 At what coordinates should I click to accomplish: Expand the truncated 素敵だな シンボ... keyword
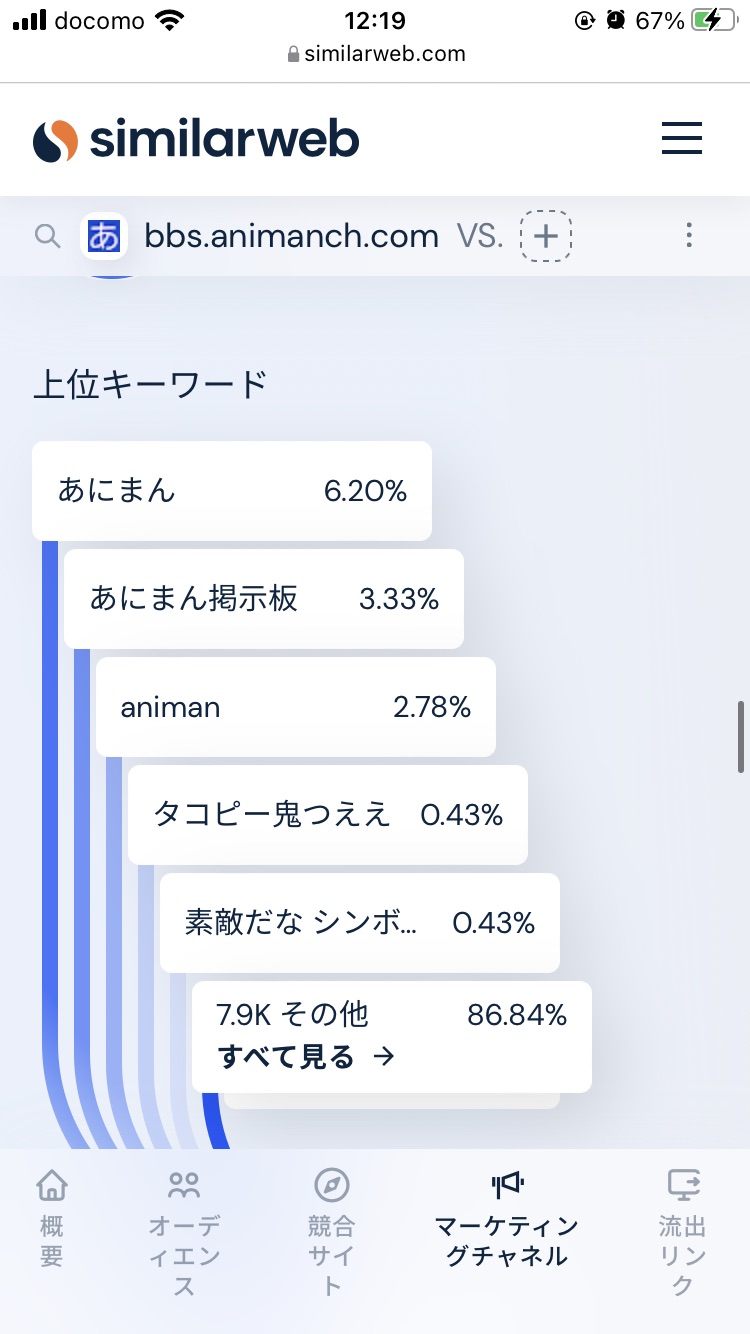[302, 922]
